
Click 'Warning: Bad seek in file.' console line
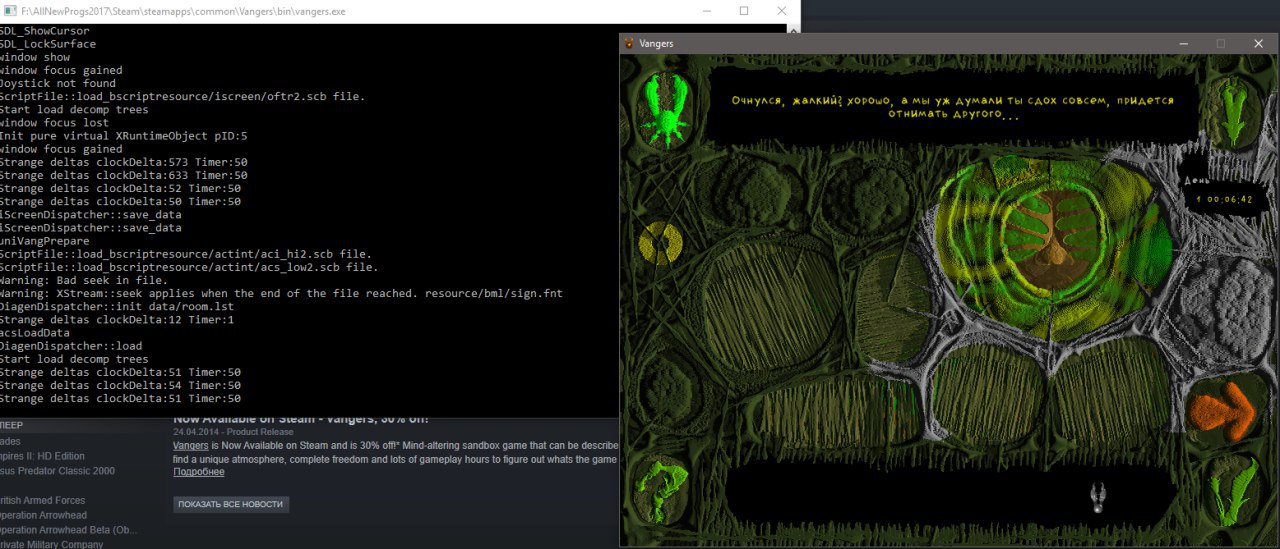83,280
